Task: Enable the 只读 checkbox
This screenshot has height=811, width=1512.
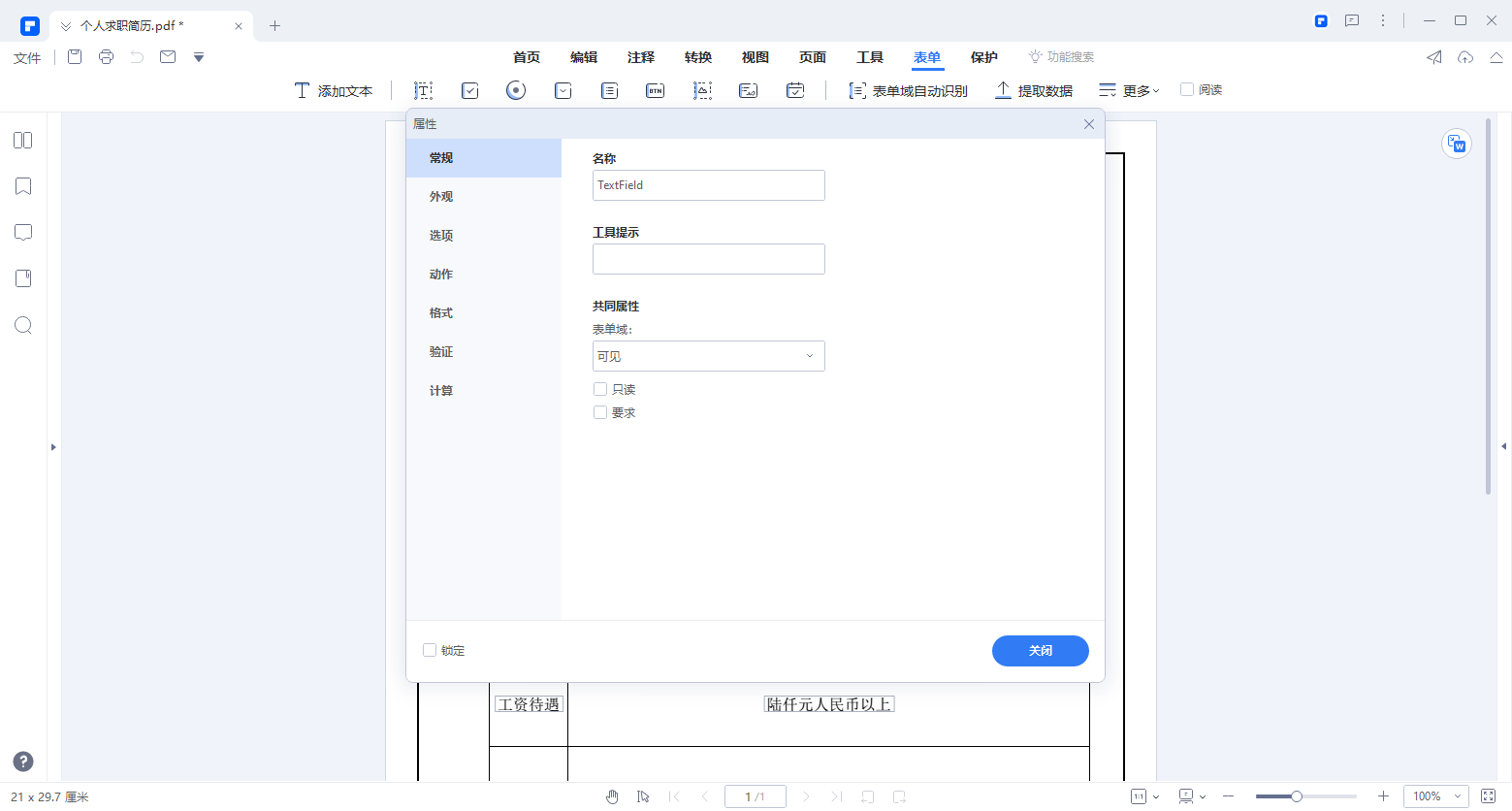Action: (600, 388)
